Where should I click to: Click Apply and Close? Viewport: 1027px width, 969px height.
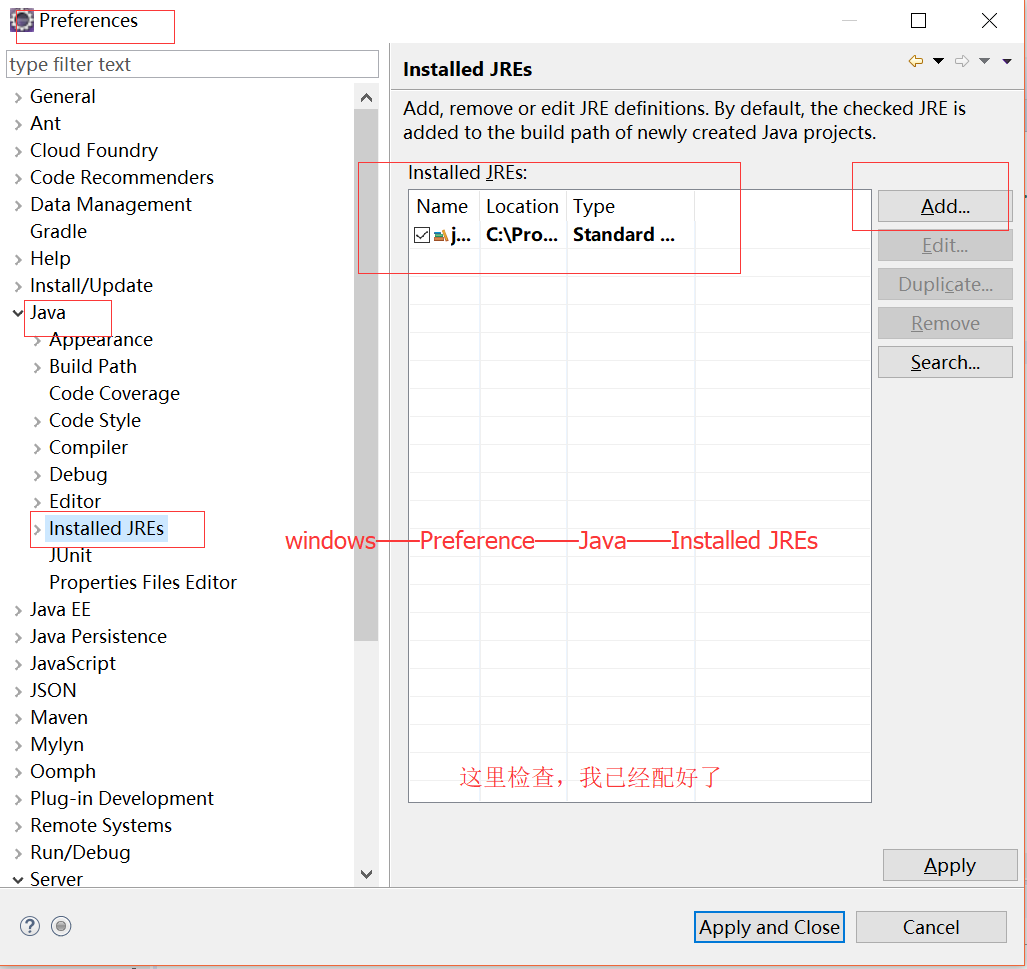(x=769, y=927)
